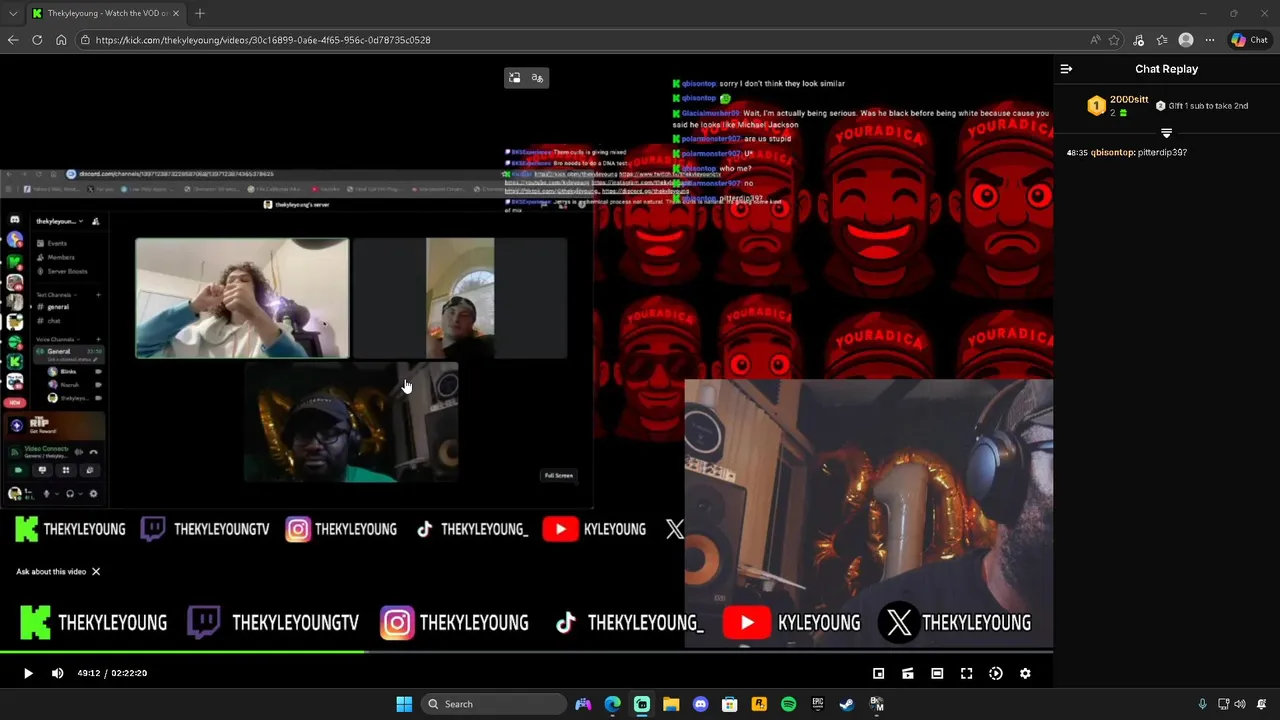
Task: Open the media control music icon
Action: coord(1139,40)
